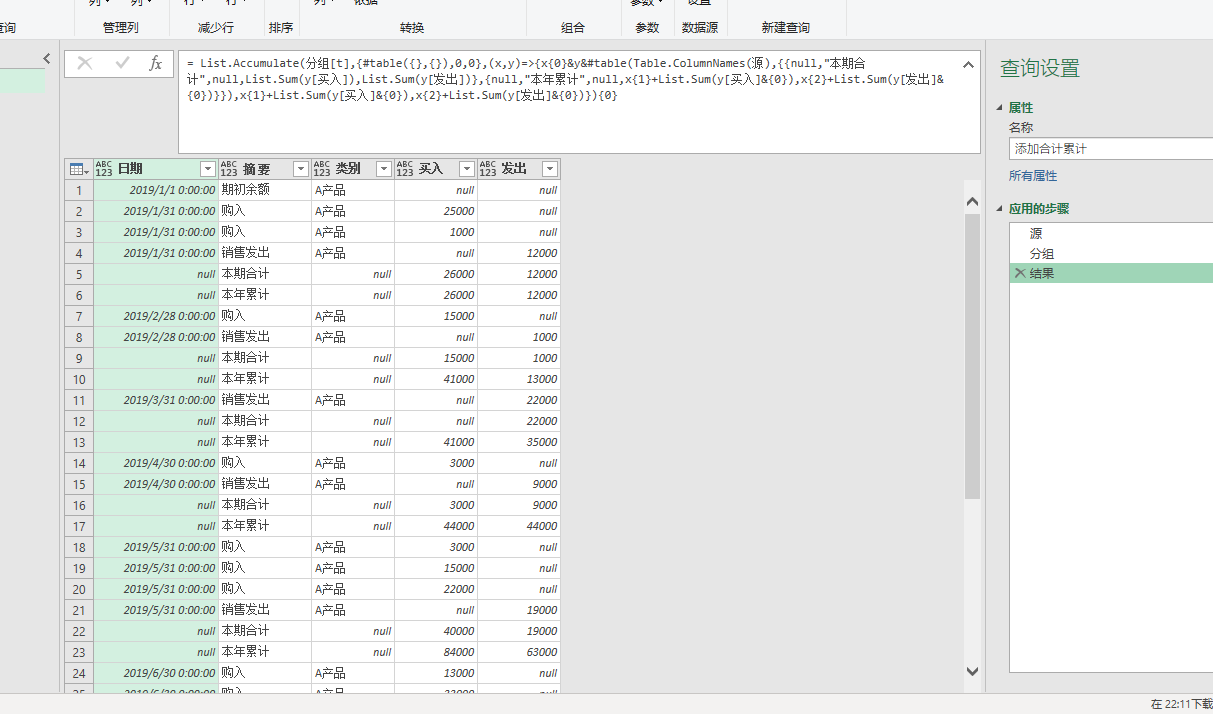Select the 源 step in applied steps
This screenshot has height=714, width=1213.
tap(1037, 232)
